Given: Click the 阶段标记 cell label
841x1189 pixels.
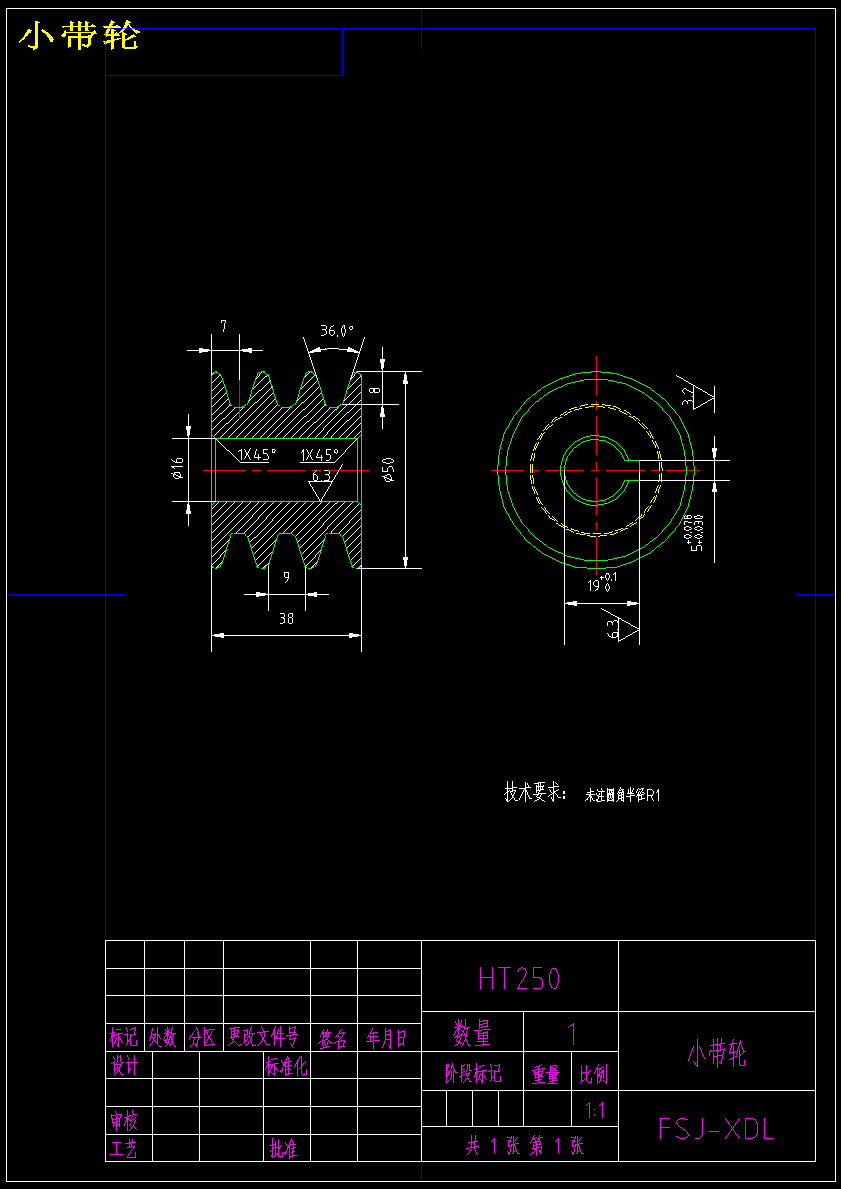Looking at the screenshot, I should pyautogui.click(x=473, y=1074).
